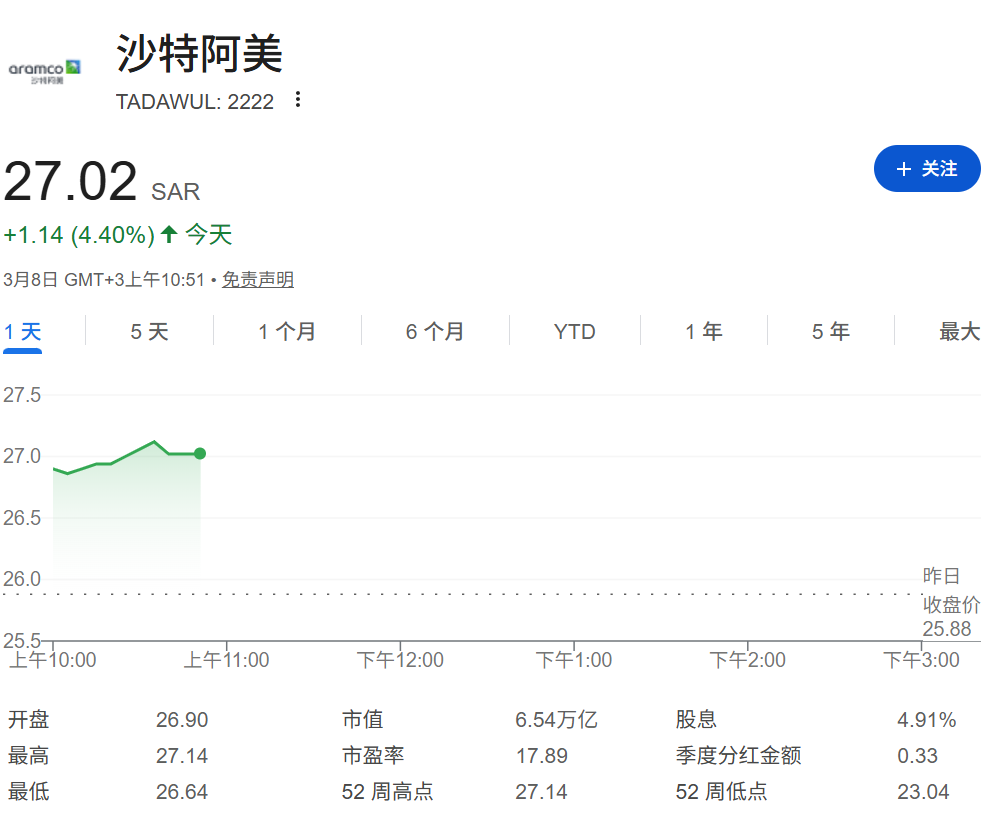Select the 1 天 time range tab
The width and height of the screenshot is (987, 816).
[x=23, y=332]
